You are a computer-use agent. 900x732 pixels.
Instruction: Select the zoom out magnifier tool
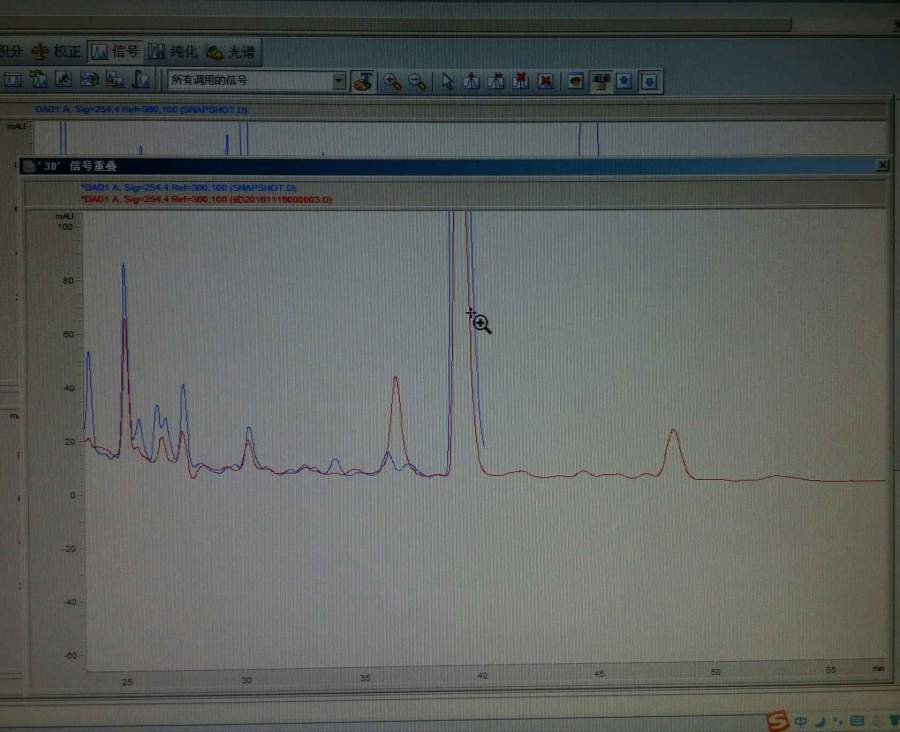pos(417,82)
